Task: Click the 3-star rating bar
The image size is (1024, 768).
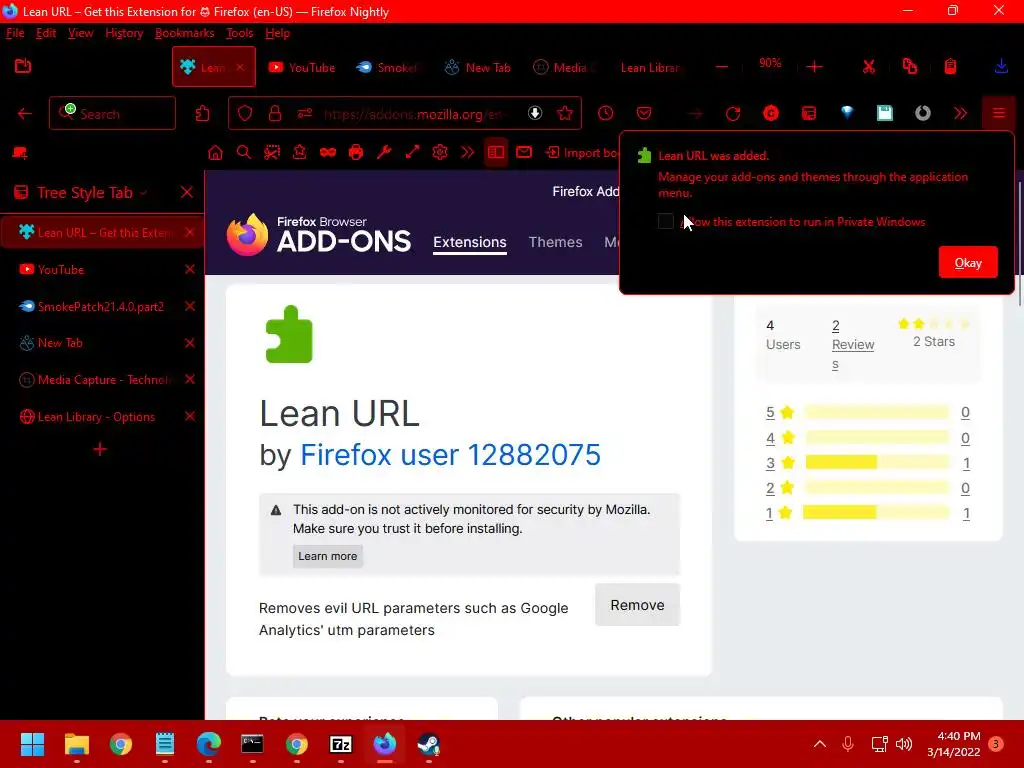Action: tap(876, 462)
